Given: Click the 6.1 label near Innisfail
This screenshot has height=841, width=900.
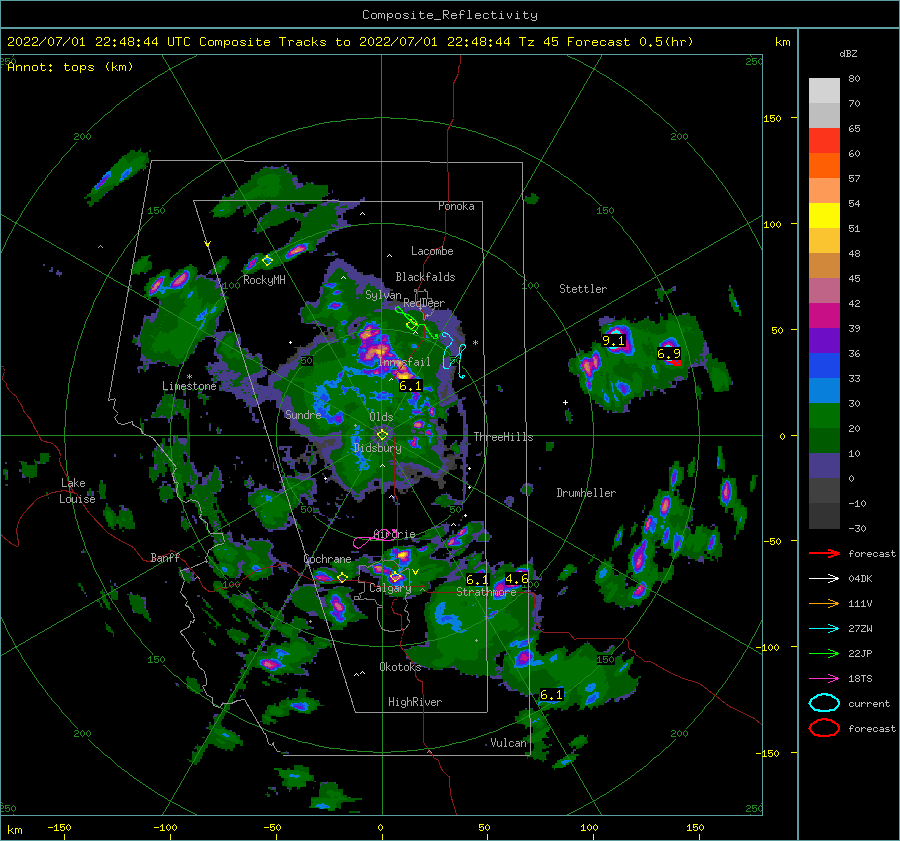Looking at the screenshot, I should [410, 386].
